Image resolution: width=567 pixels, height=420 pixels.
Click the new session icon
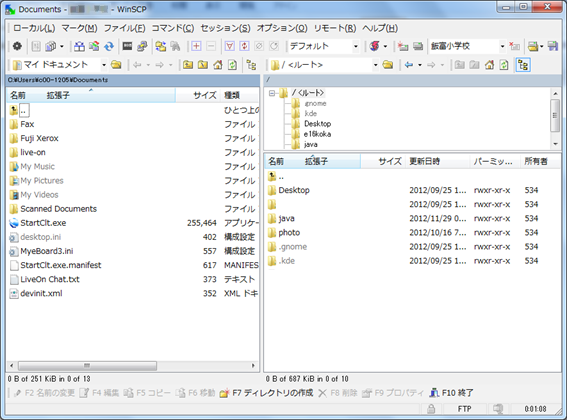[402, 46]
